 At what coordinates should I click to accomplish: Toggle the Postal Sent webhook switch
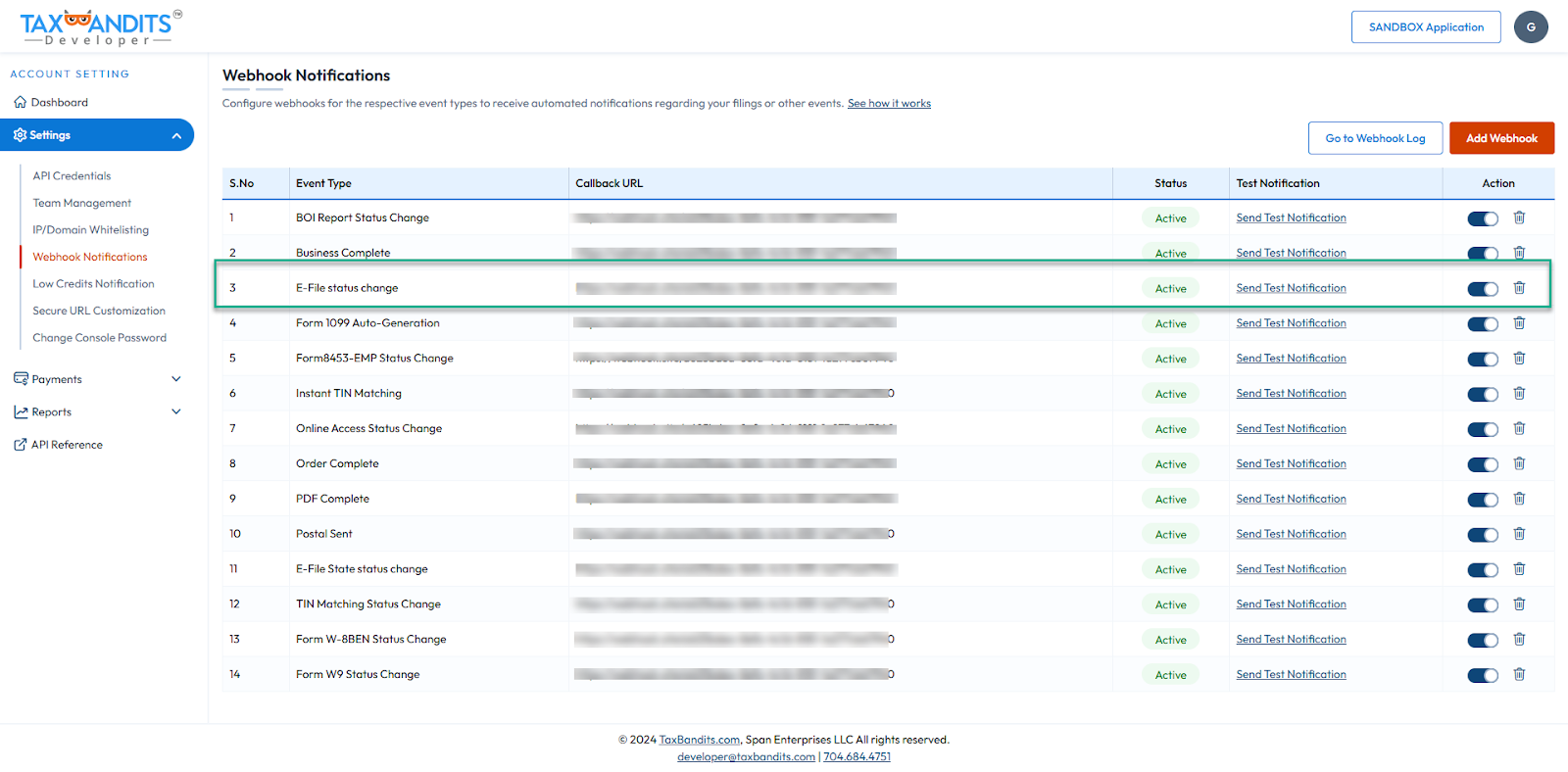click(x=1483, y=535)
